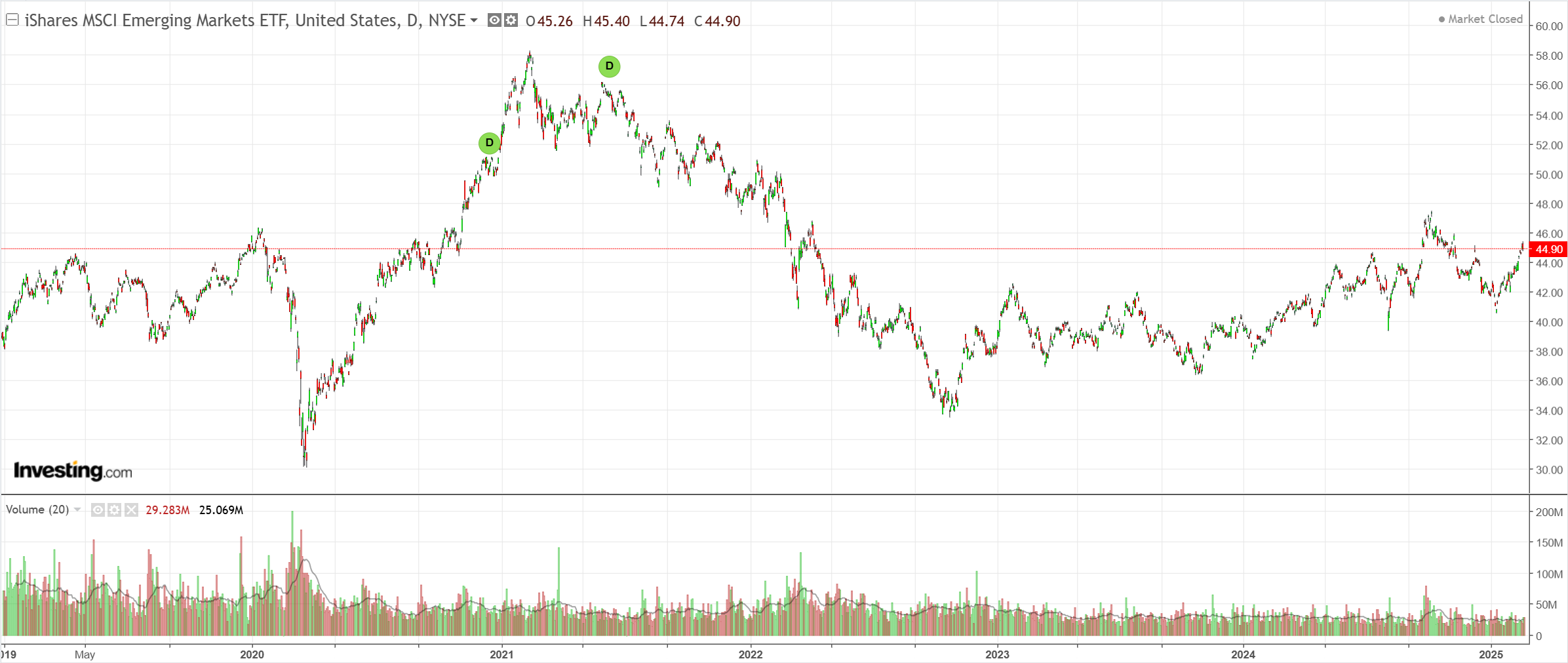The image size is (1568, 663).
Task: Click the 60.00 price axis label
Action: (1549, 26)
